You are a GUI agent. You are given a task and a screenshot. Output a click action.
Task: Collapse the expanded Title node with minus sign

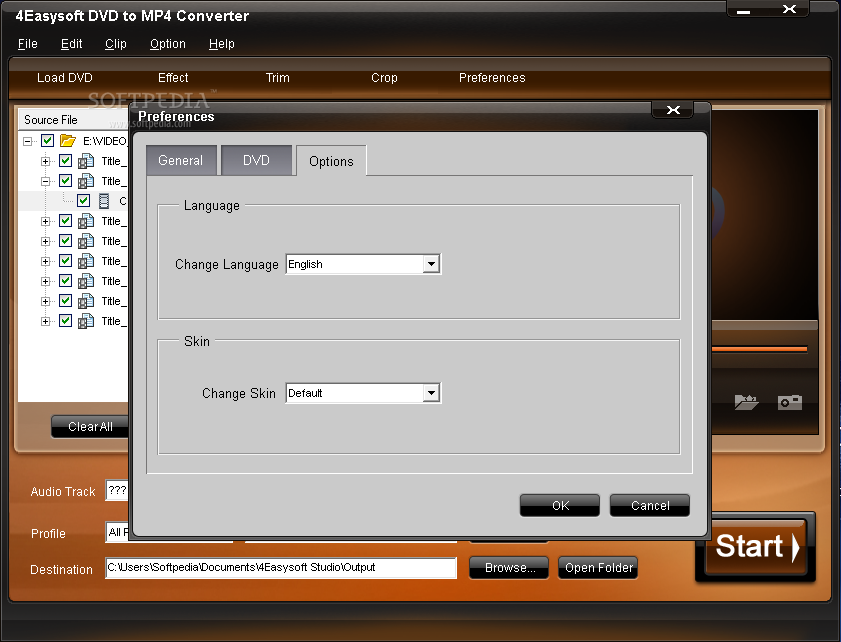point(46,181)
